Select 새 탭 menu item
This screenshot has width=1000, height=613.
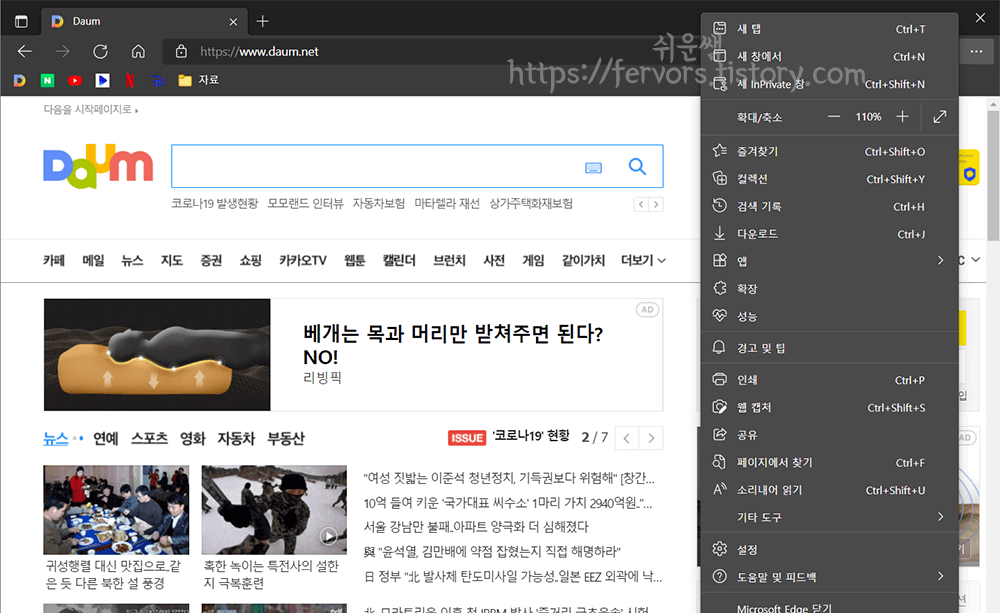(829, 29)
